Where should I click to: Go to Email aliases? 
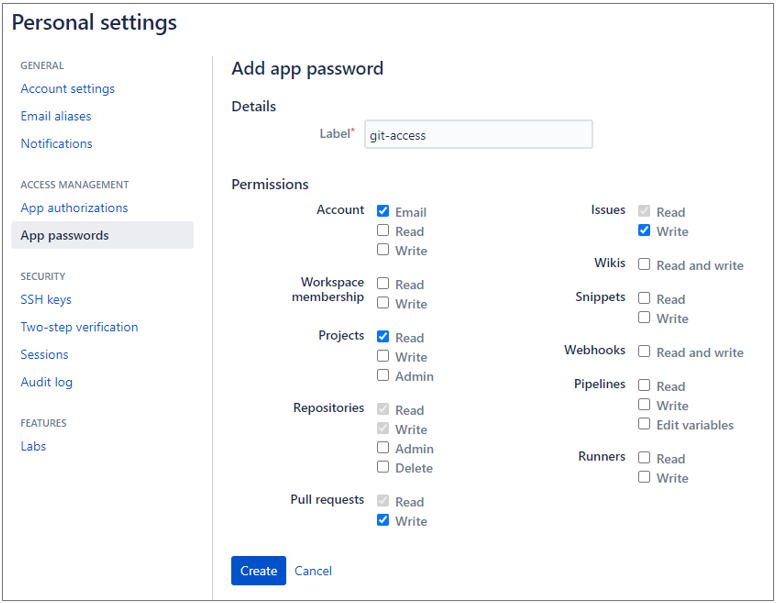click(x=56, y=116)
